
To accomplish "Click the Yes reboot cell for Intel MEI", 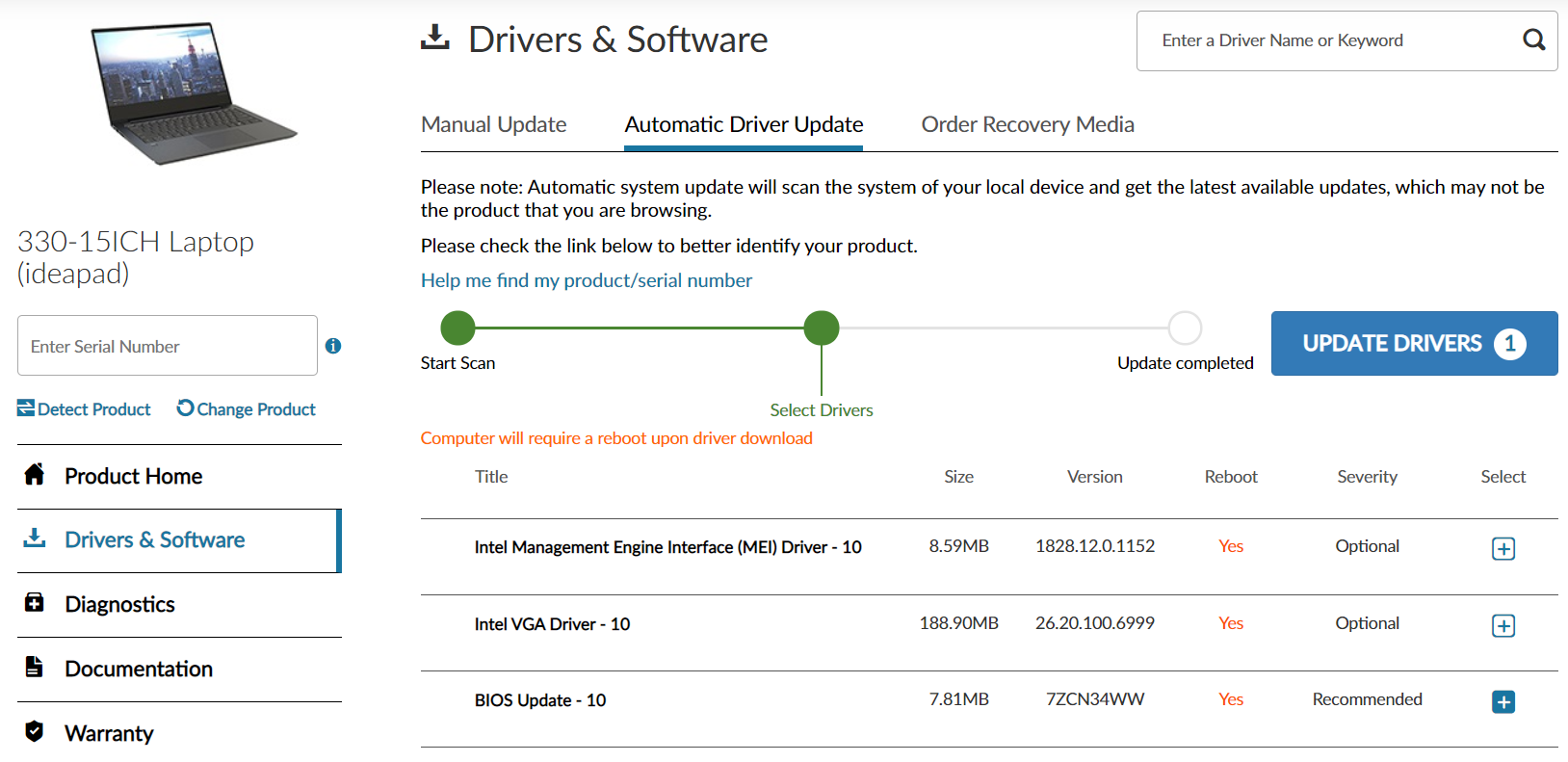I will click(x=1231, y=546).
